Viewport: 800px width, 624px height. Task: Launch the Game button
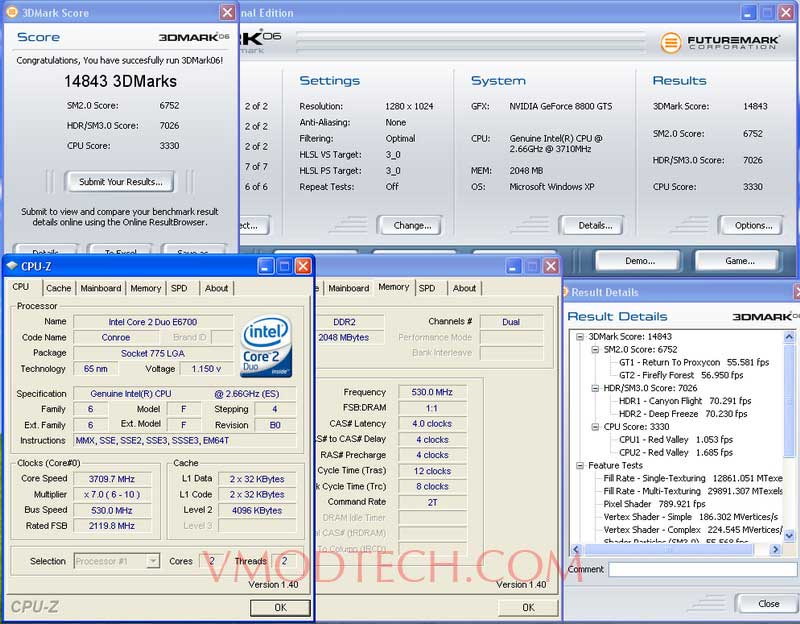click(738, 261)
